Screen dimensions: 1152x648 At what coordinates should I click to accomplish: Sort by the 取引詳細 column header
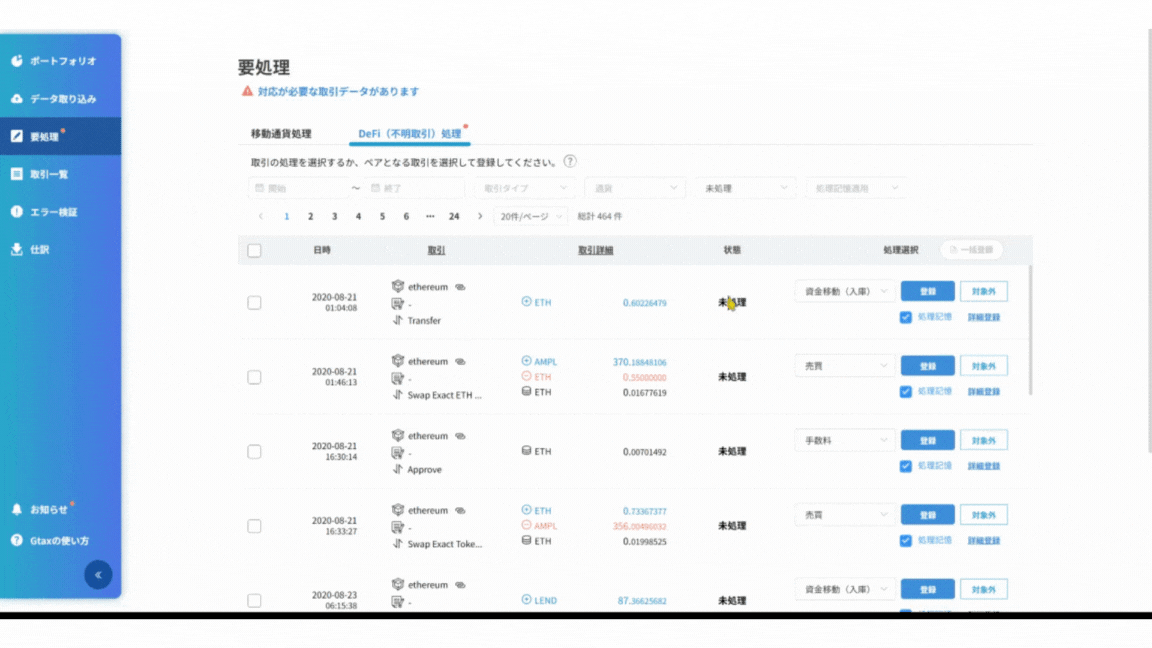click(x=595, y=250)
